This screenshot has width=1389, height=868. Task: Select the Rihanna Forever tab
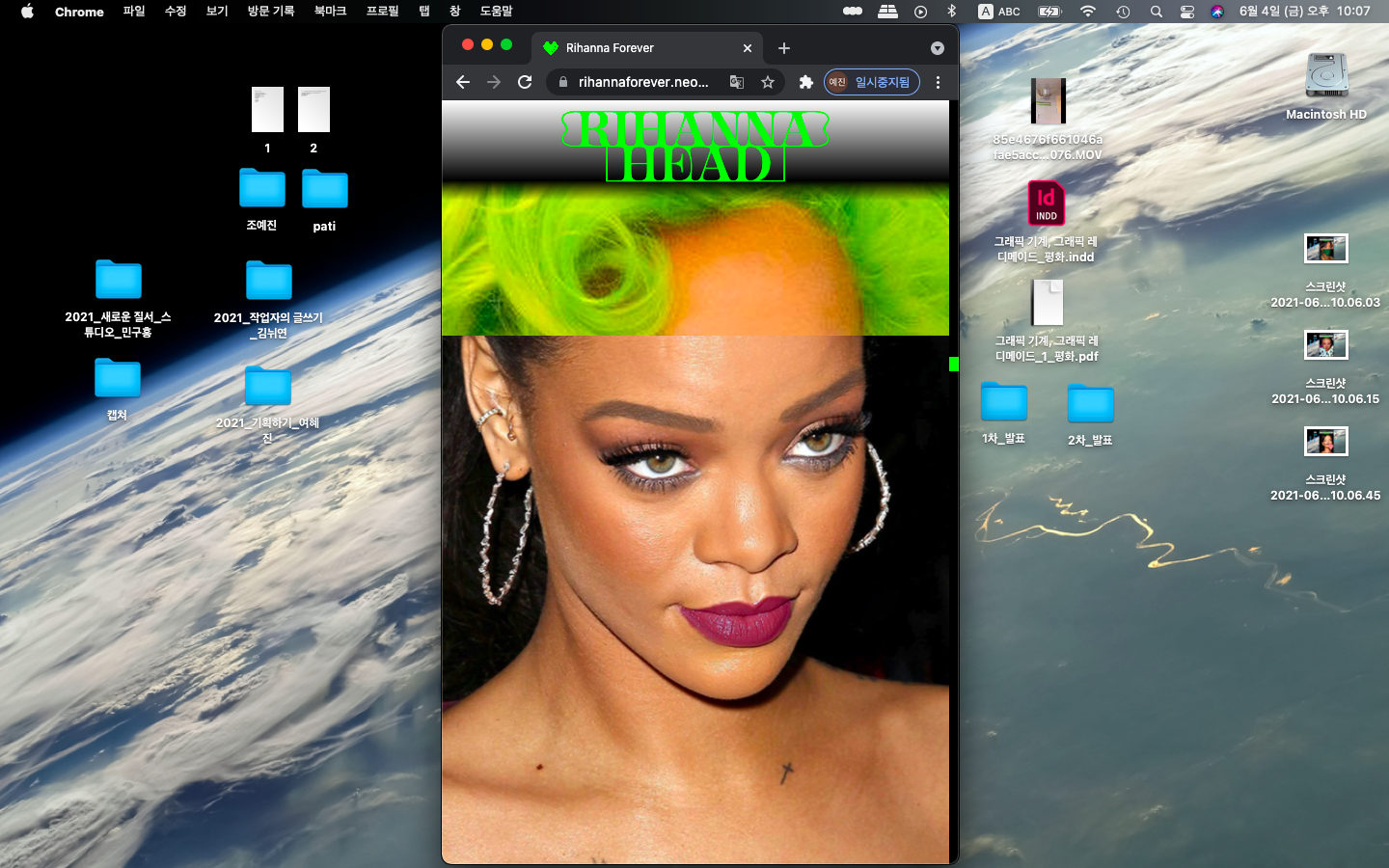click(637, 48)
